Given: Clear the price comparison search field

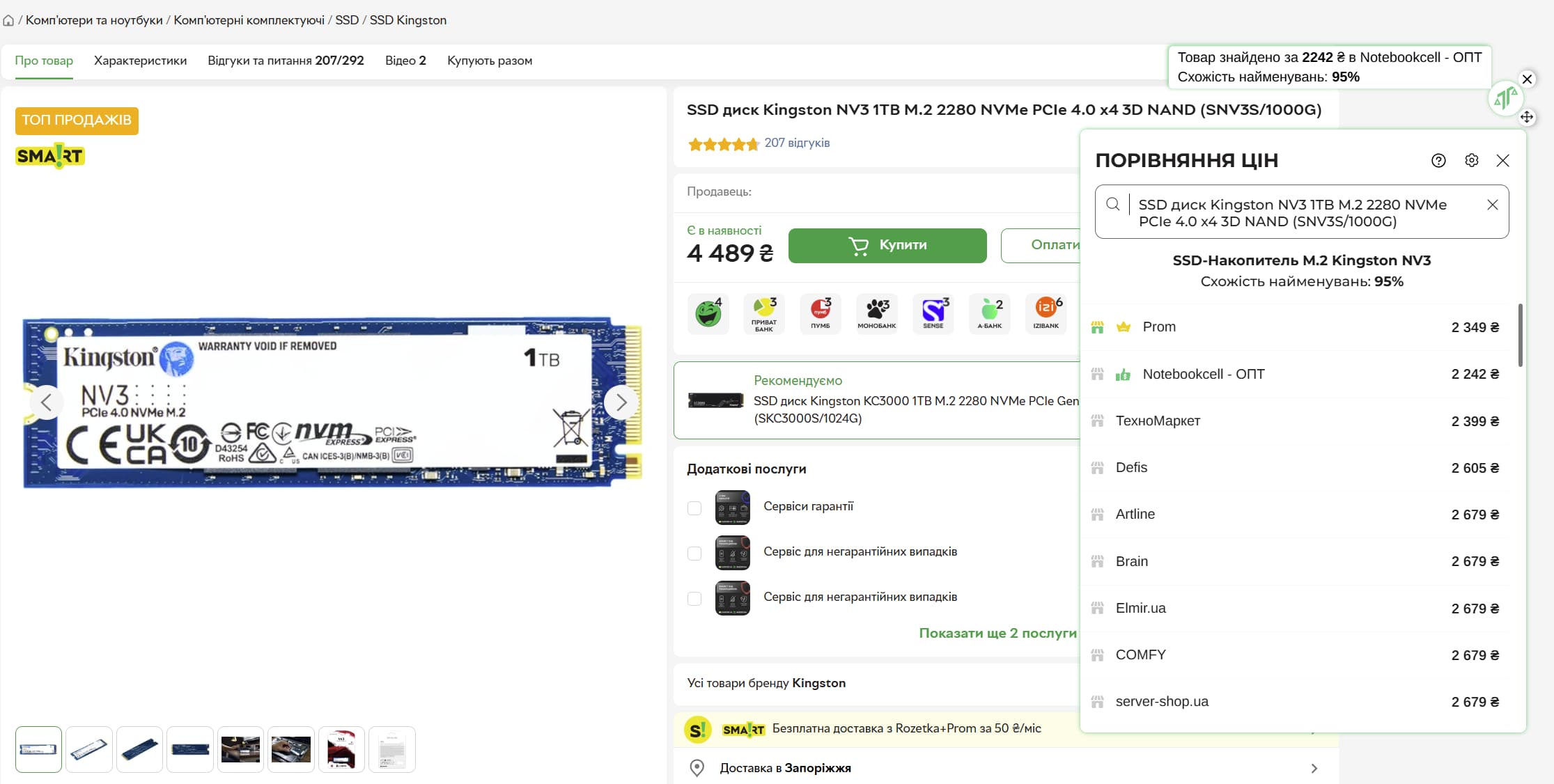Looking at the screenshot, I should [1492, 205].
